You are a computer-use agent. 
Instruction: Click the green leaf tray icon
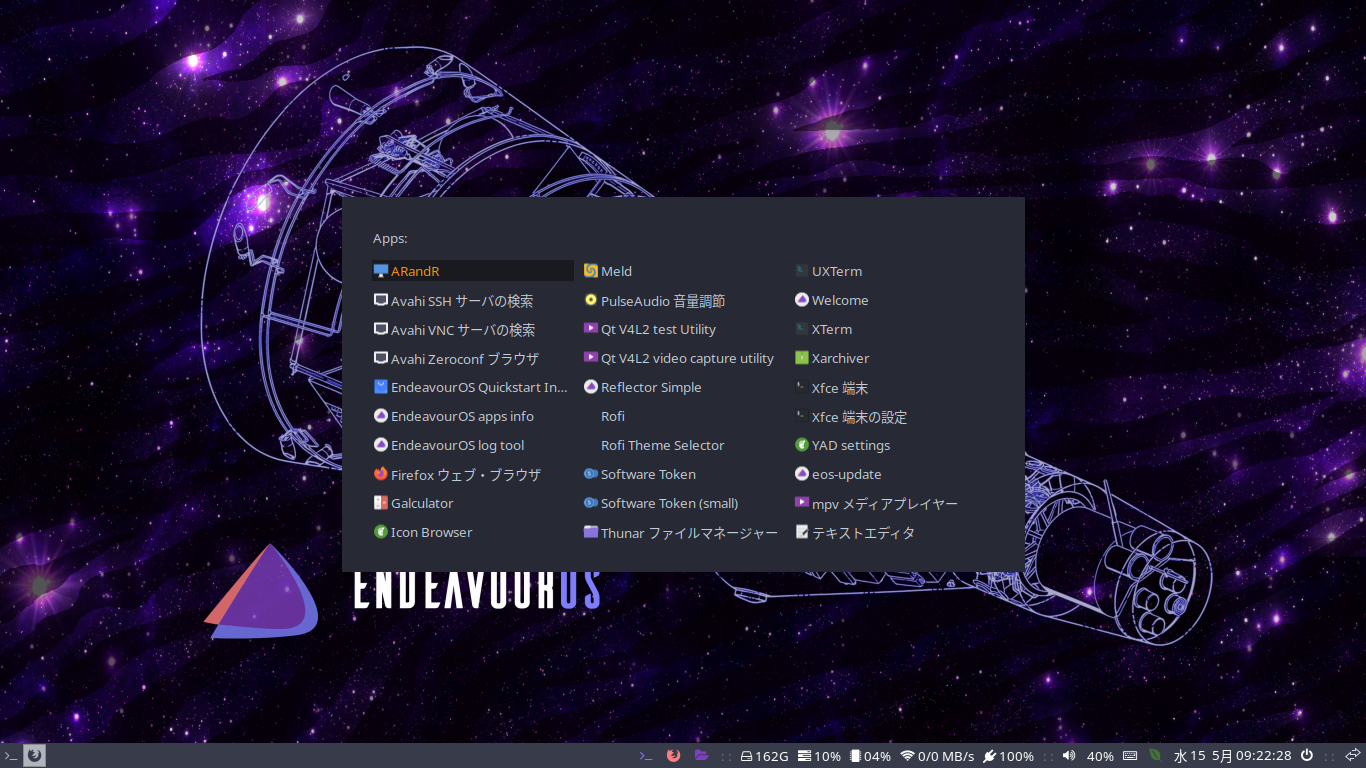[1155, 756]
